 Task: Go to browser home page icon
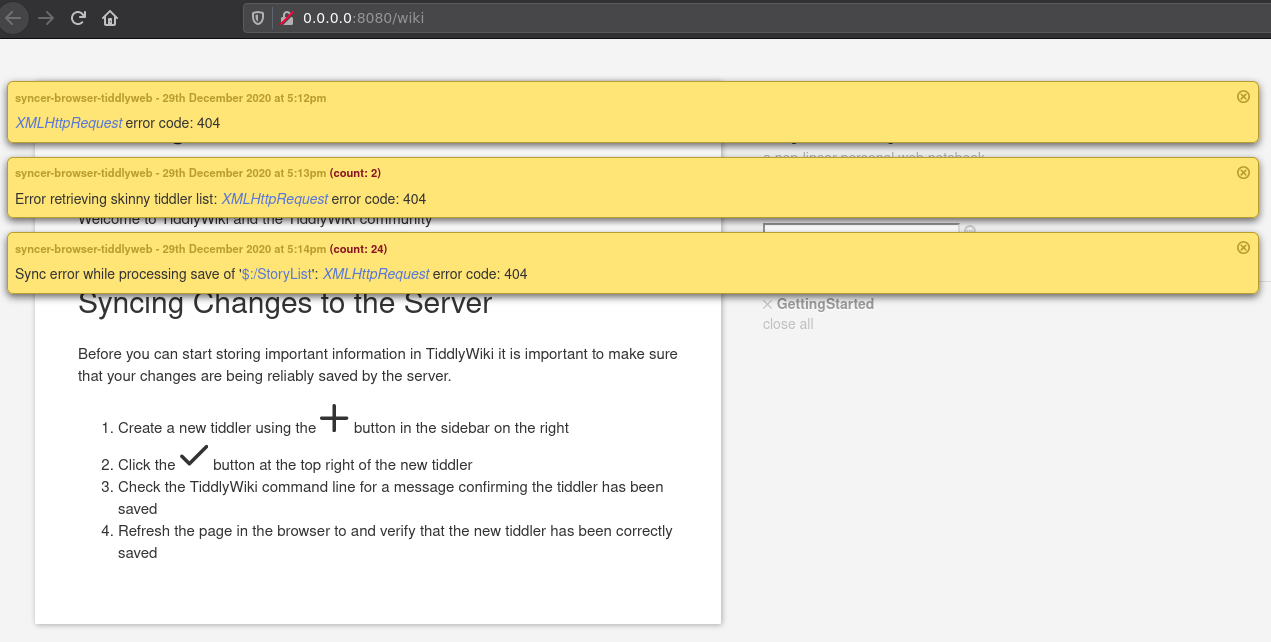click(110, 18)
